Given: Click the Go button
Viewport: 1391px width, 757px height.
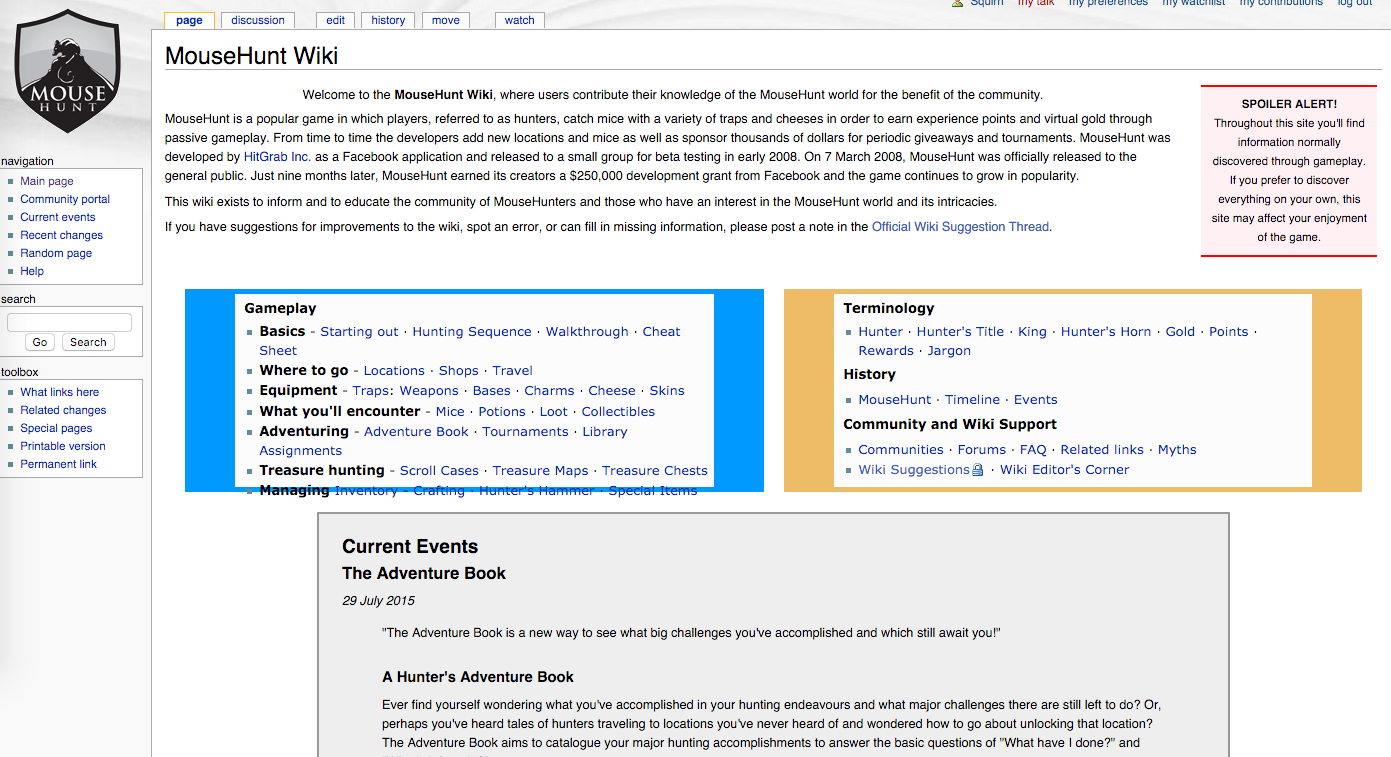Looking at the screenshot, I should coord(40,342).
